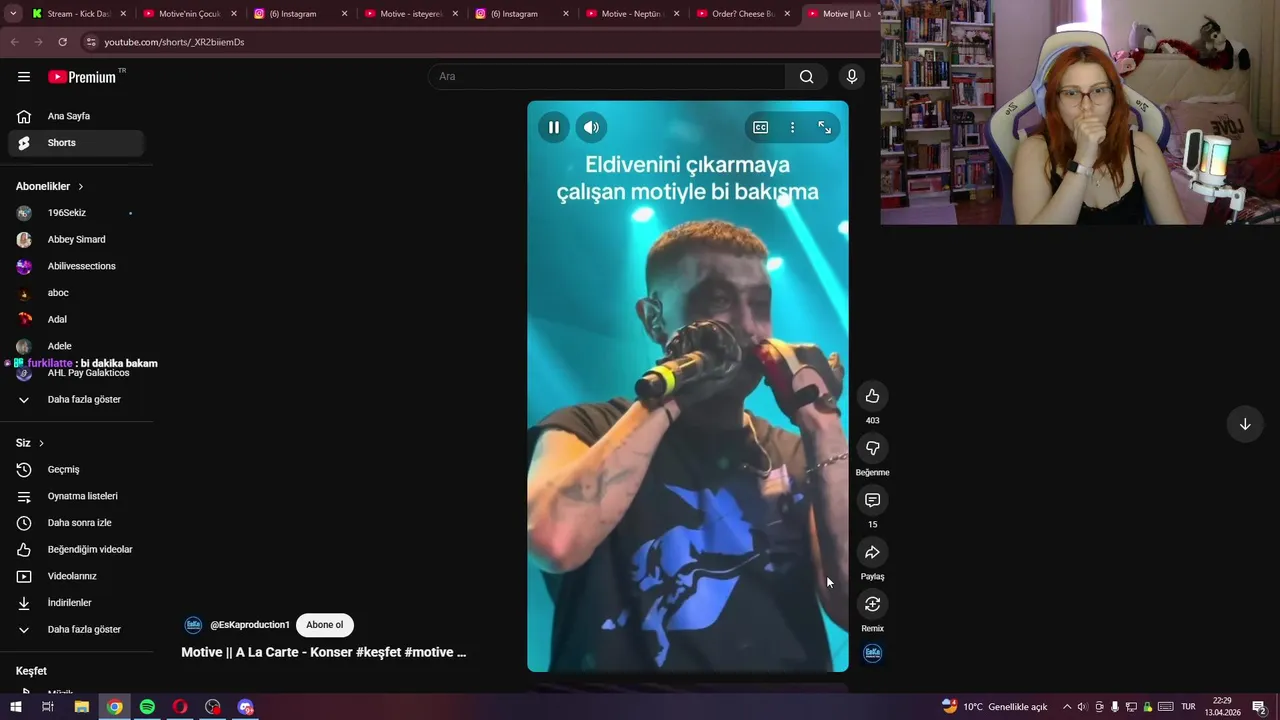Dislike the Short with thumbs down

872,448
